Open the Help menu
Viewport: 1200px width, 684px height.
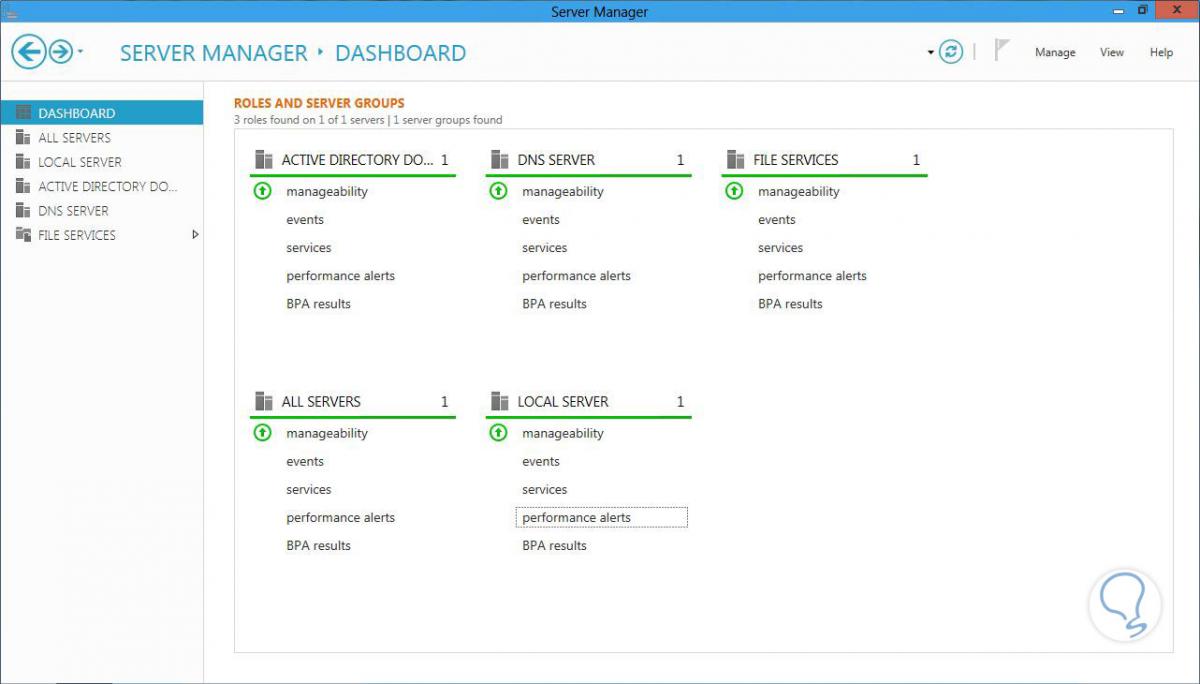1161,52
